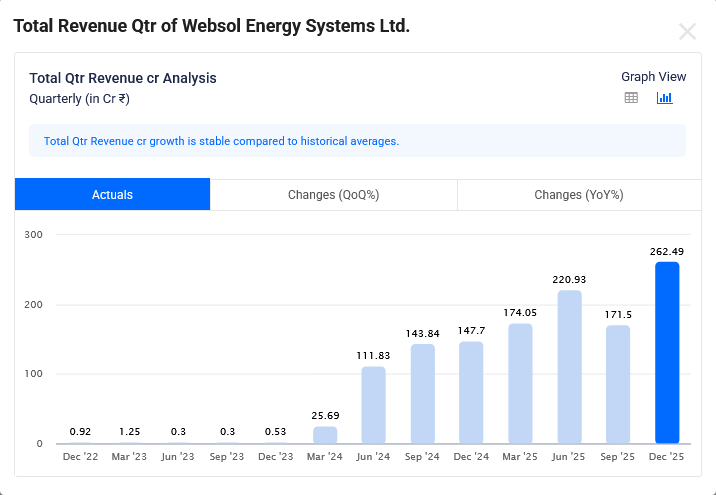
Task: Click the Sep '25 axis label
Action: [x=617, y=457]
